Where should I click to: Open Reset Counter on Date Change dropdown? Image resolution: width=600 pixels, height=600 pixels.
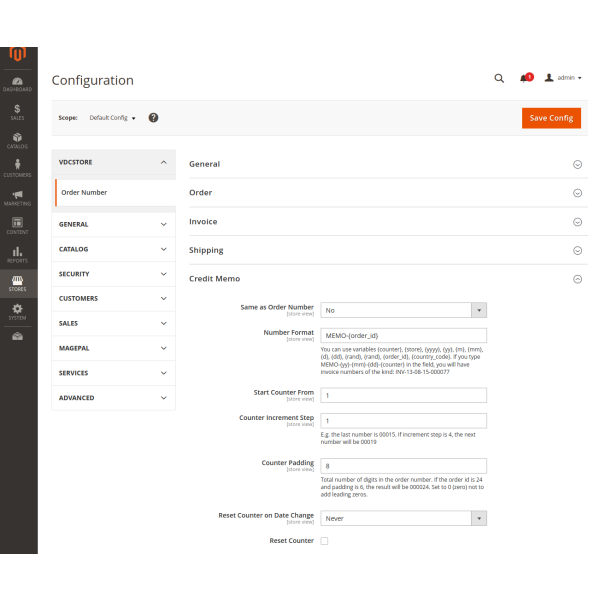pos(403,518)
